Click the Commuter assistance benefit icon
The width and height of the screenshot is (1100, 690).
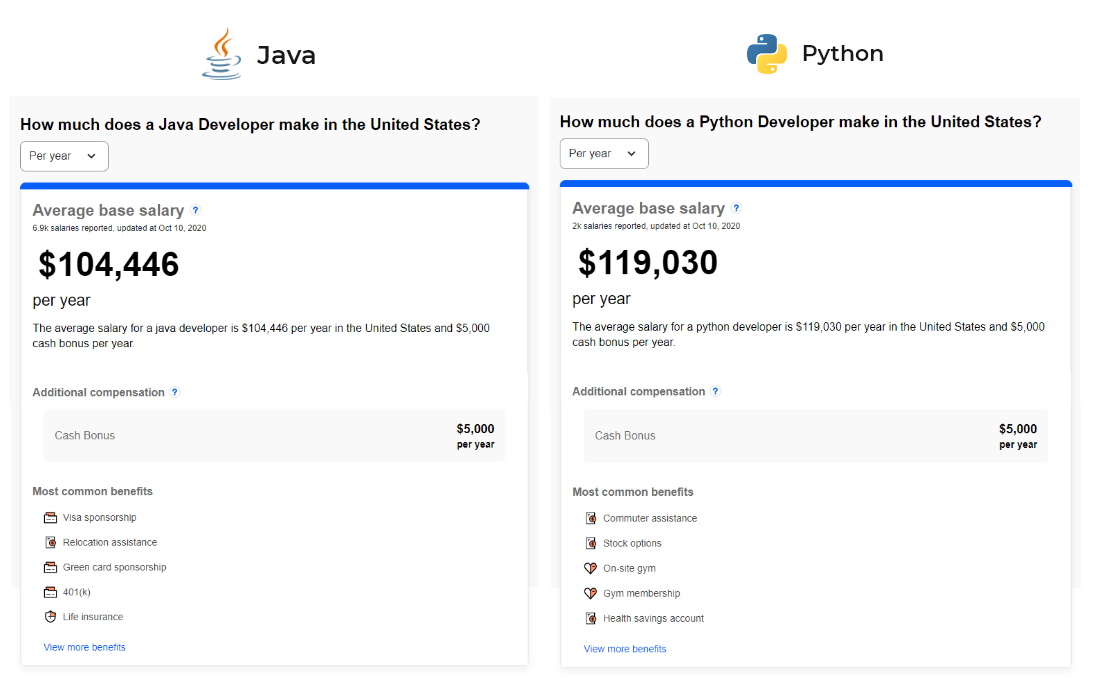(591, 518)
